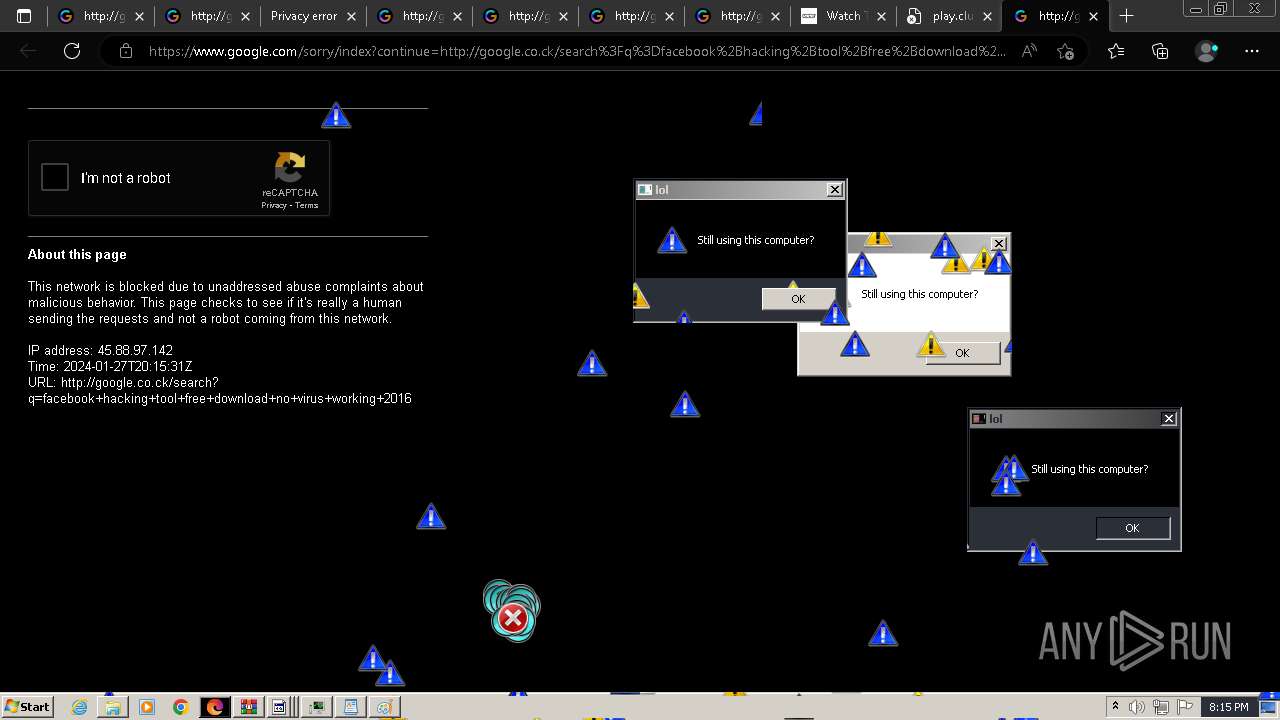This screenshot has height=720, width=1280.
Task: Close the play.clu tab
Action: 987,16
